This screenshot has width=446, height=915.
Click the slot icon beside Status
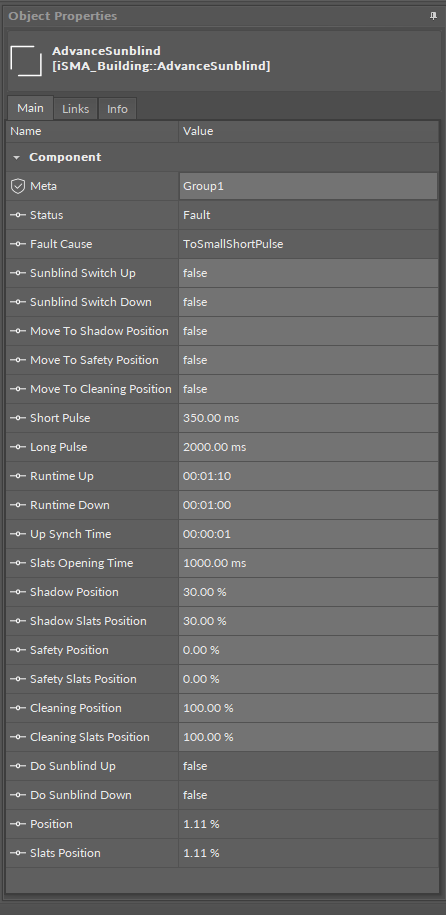coord(18,215)
